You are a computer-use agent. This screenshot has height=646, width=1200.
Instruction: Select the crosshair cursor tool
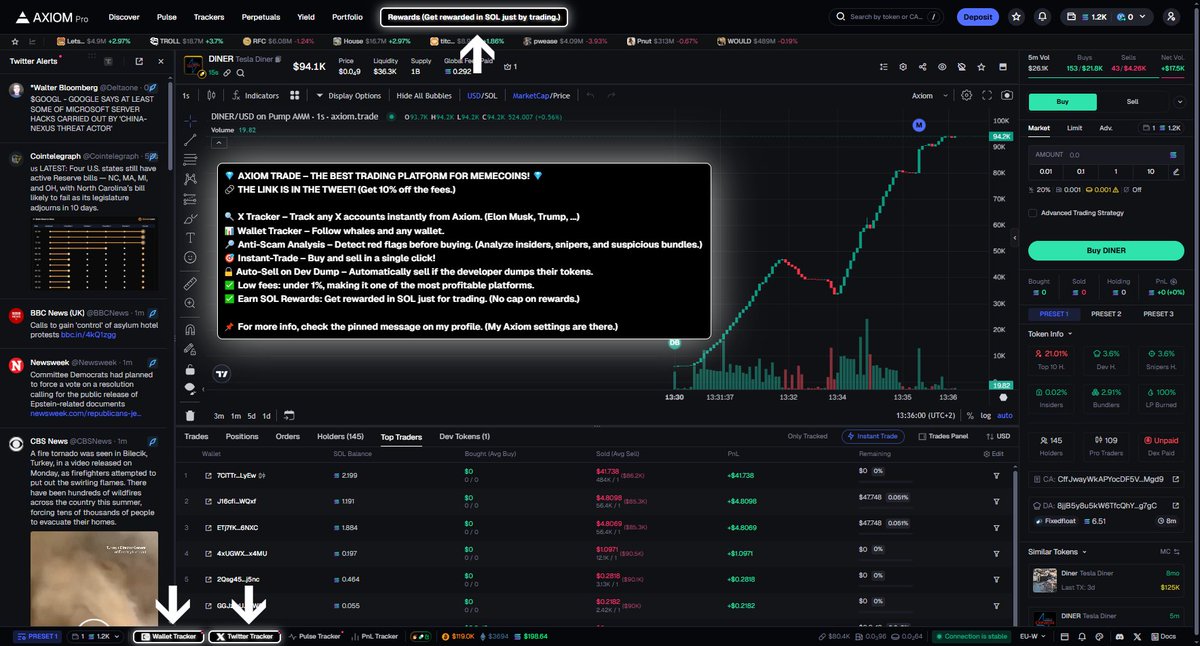[x=190, y=119]
